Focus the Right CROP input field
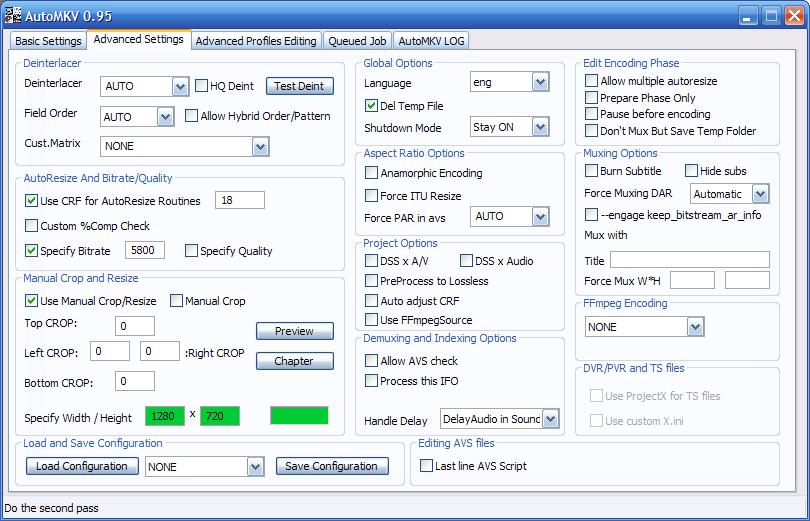 [x=160, y=351]
